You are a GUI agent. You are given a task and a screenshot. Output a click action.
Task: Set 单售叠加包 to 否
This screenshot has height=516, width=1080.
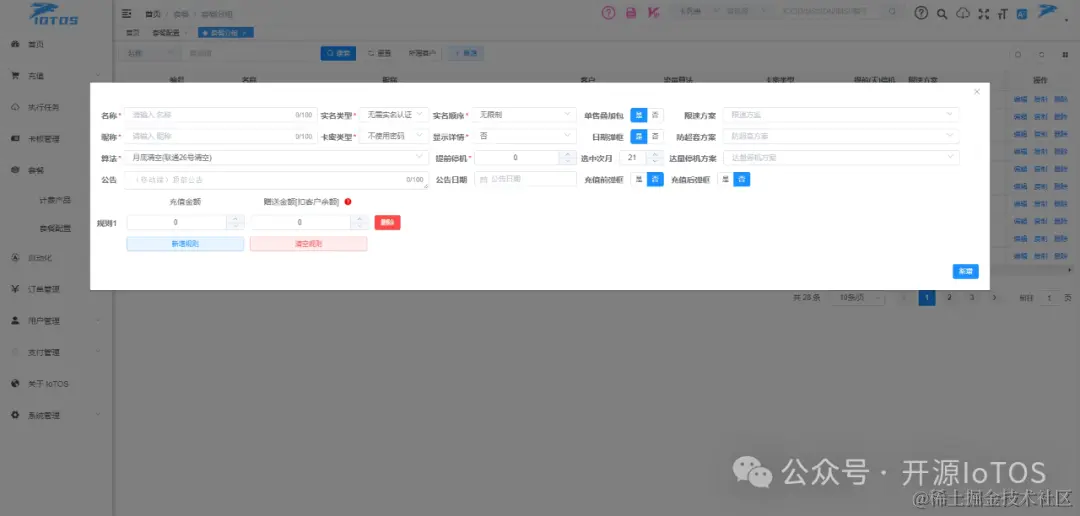[655, 115]
